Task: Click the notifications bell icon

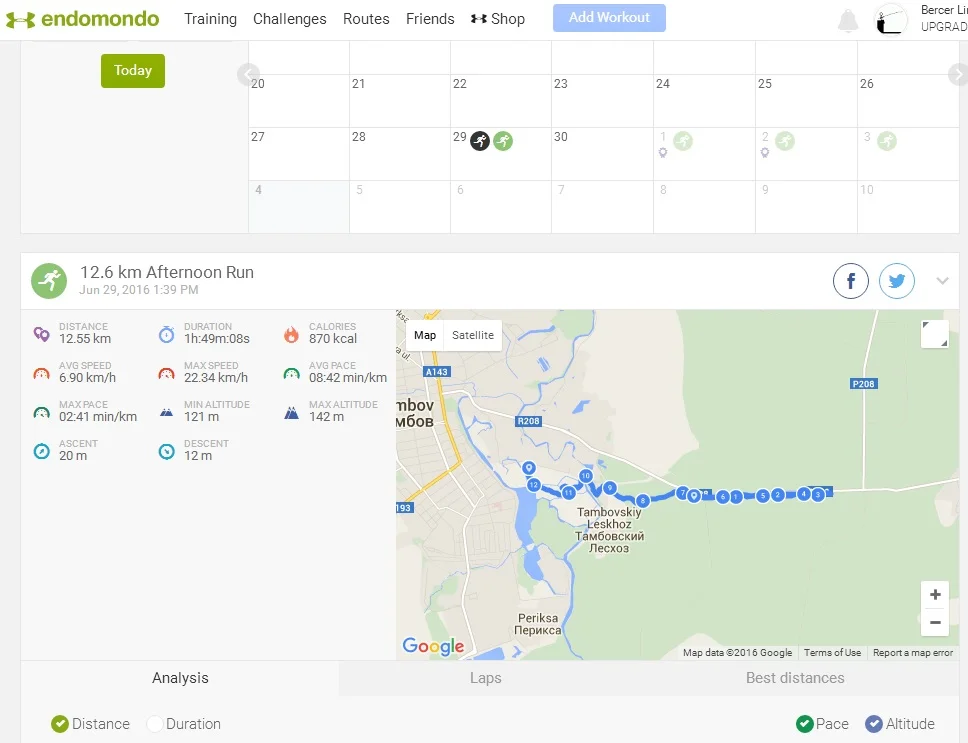Action: pos(848,20)
